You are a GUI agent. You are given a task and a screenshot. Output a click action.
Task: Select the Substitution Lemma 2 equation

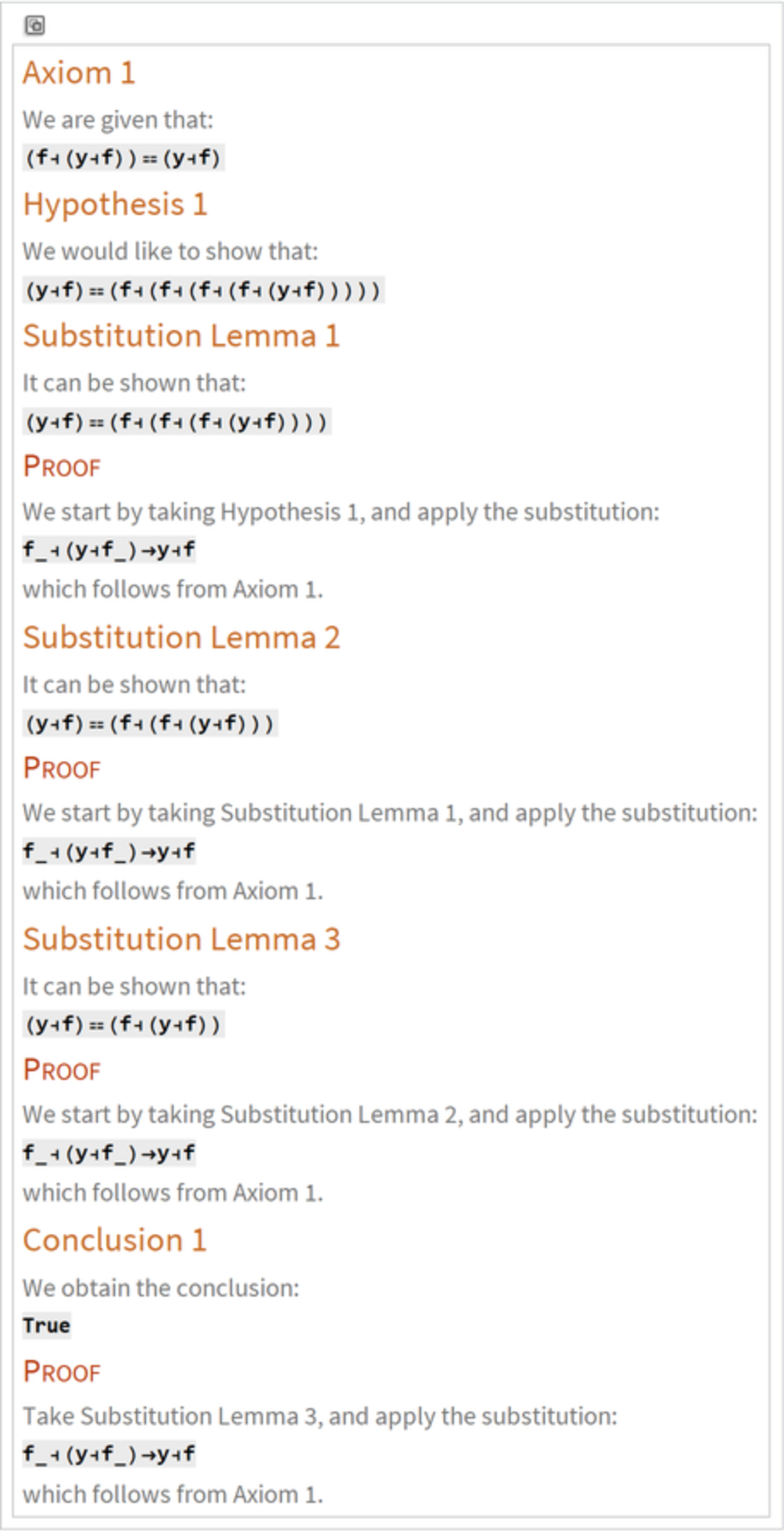[x=150, y=723]
